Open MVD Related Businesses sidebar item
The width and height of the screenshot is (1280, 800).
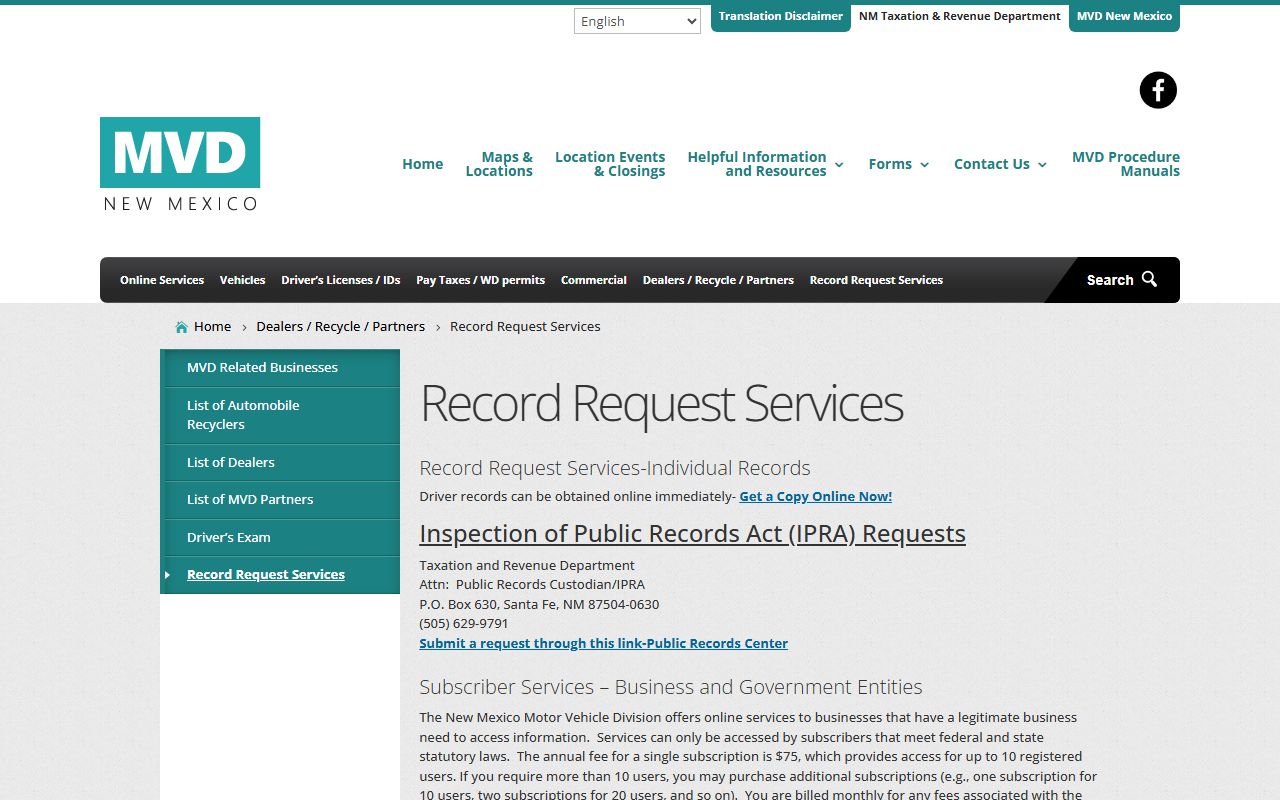pyautogui.click(x=280, y=368)
